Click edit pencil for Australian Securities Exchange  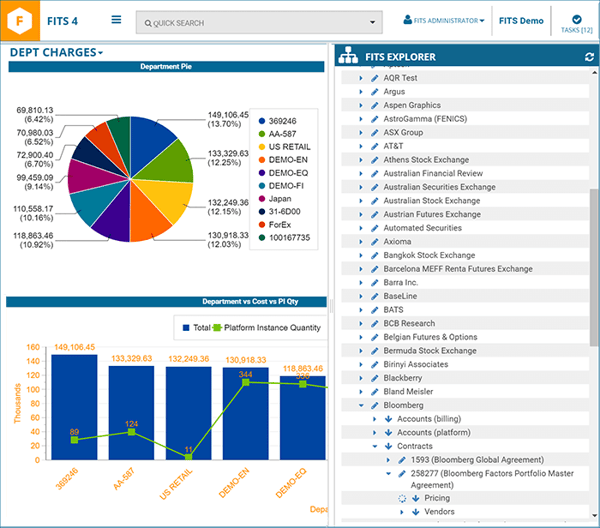pos(375,187)
